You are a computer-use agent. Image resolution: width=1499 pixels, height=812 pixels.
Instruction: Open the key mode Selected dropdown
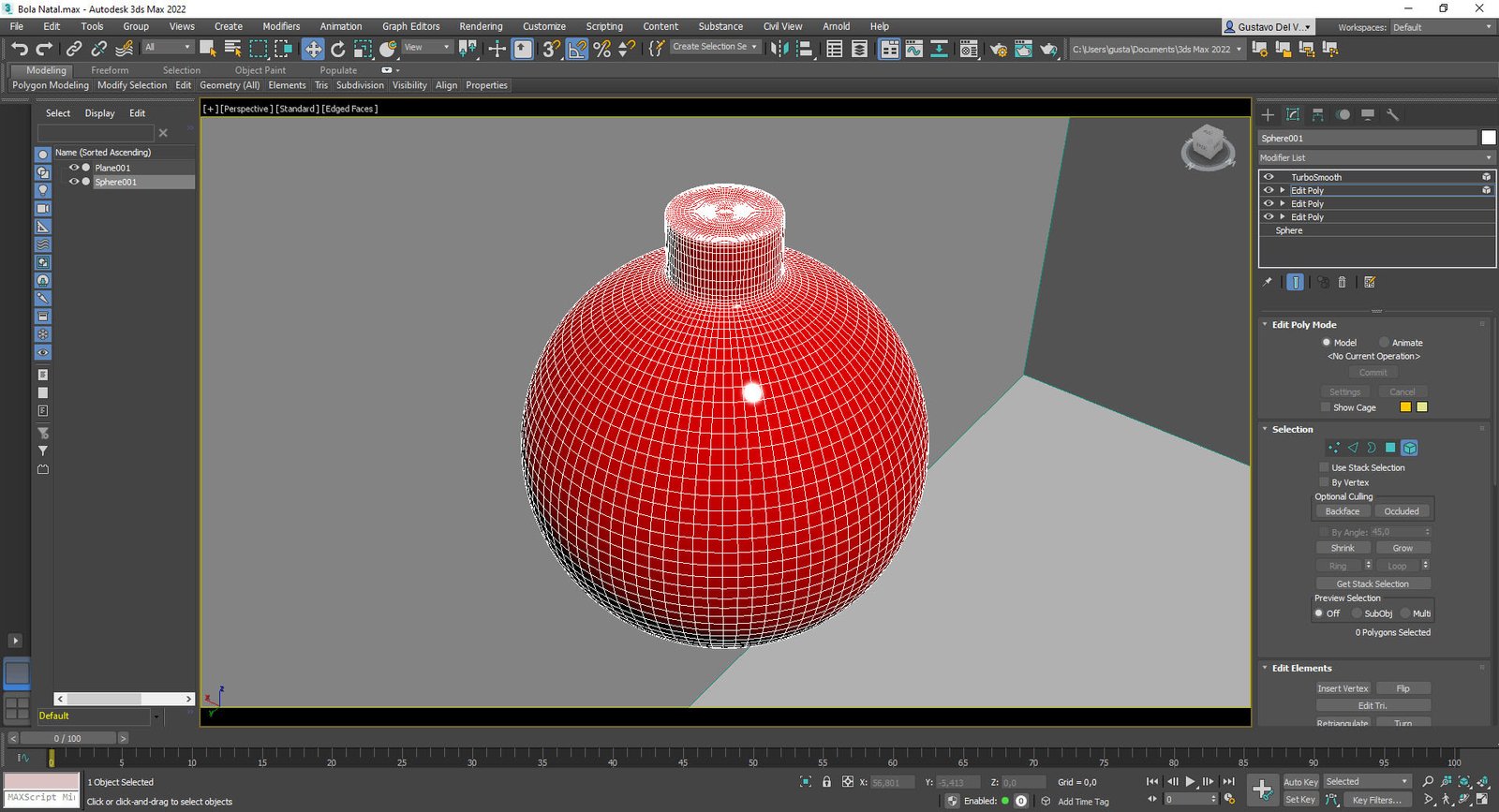click(1366, 781)
